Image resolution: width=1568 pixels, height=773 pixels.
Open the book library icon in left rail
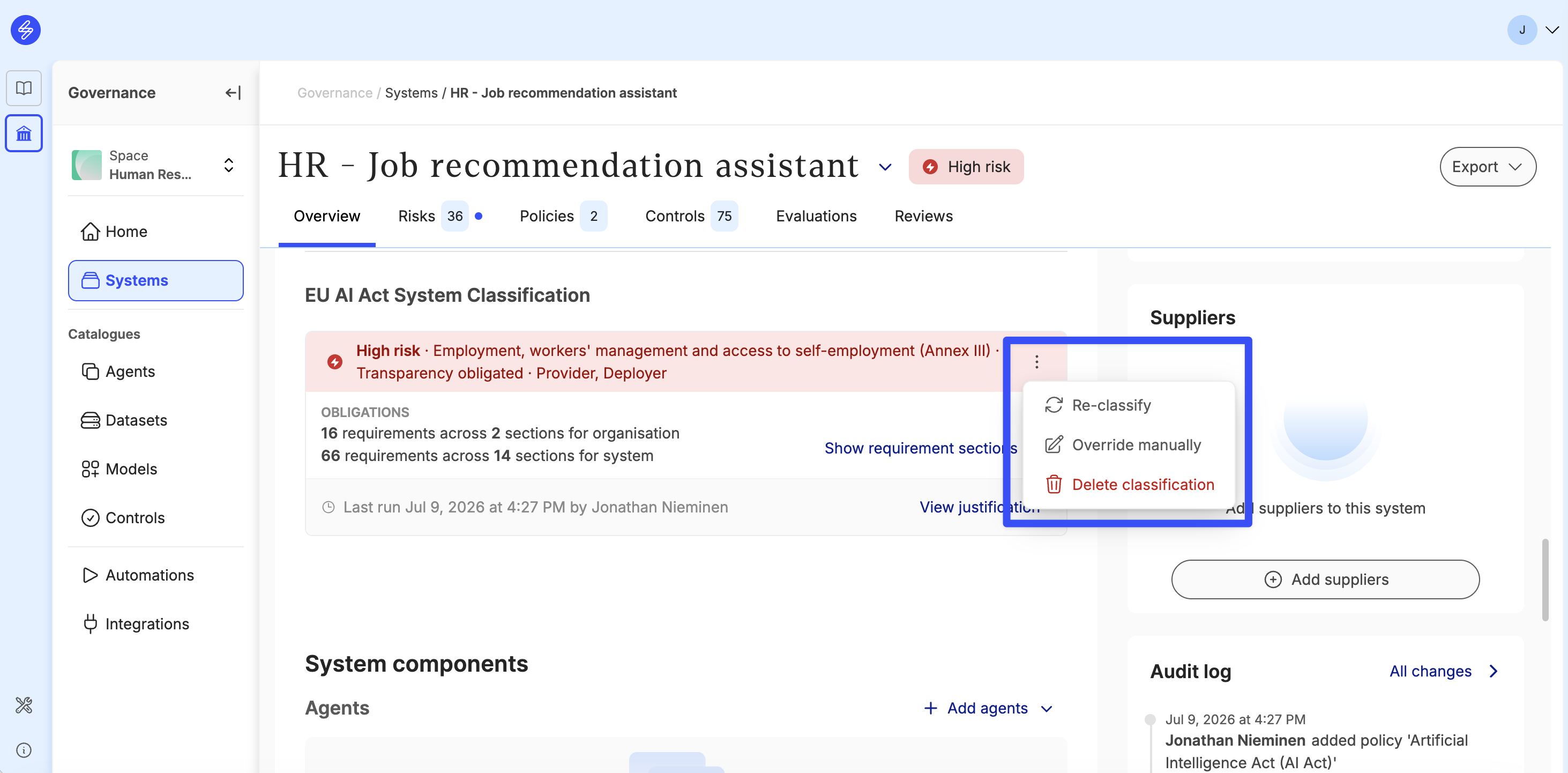(24, 88)
